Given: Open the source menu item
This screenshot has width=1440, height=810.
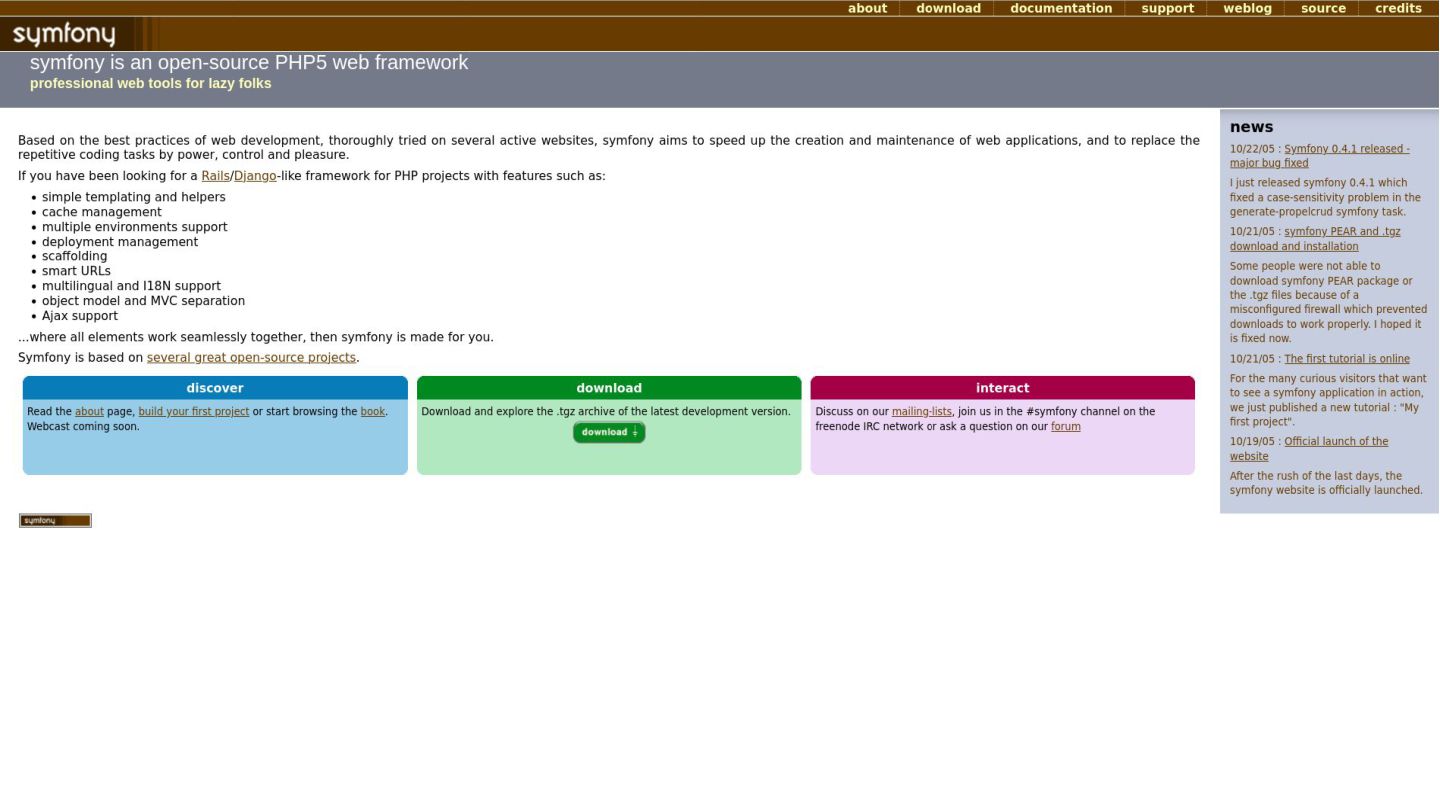Looking at the screenshot, I should [x=1323, y=8].
